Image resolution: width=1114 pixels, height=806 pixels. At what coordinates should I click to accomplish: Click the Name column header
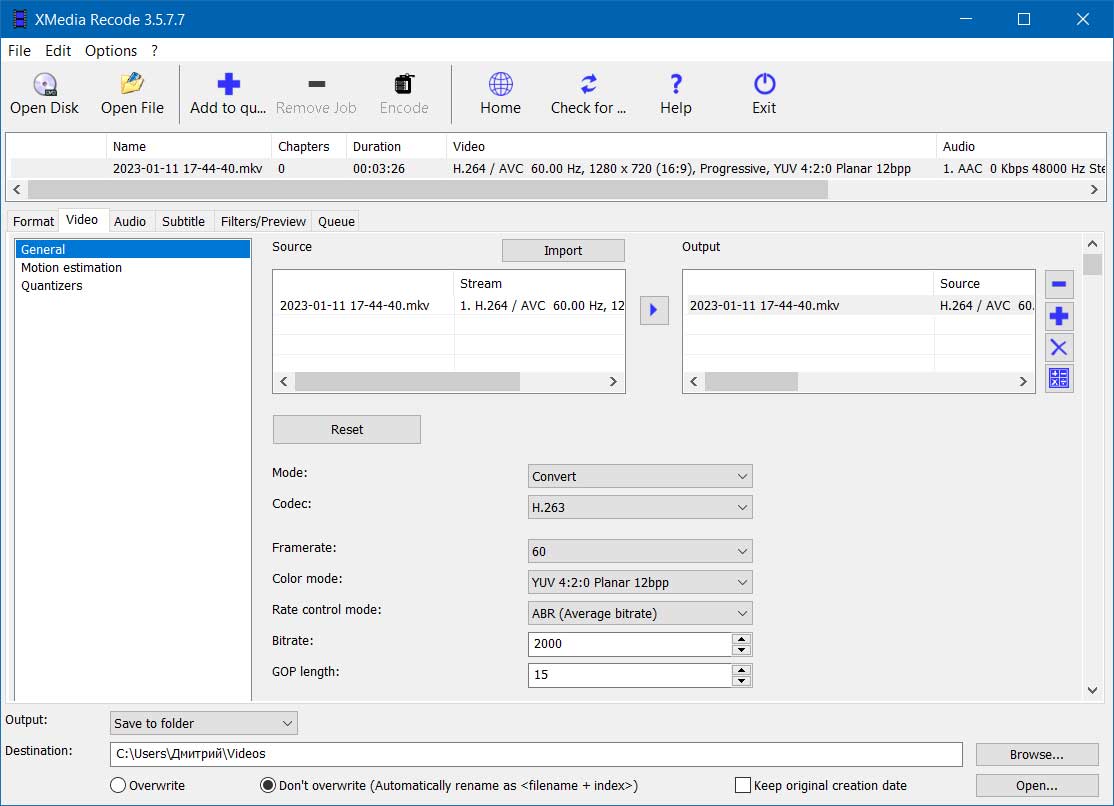coord(189,146)
